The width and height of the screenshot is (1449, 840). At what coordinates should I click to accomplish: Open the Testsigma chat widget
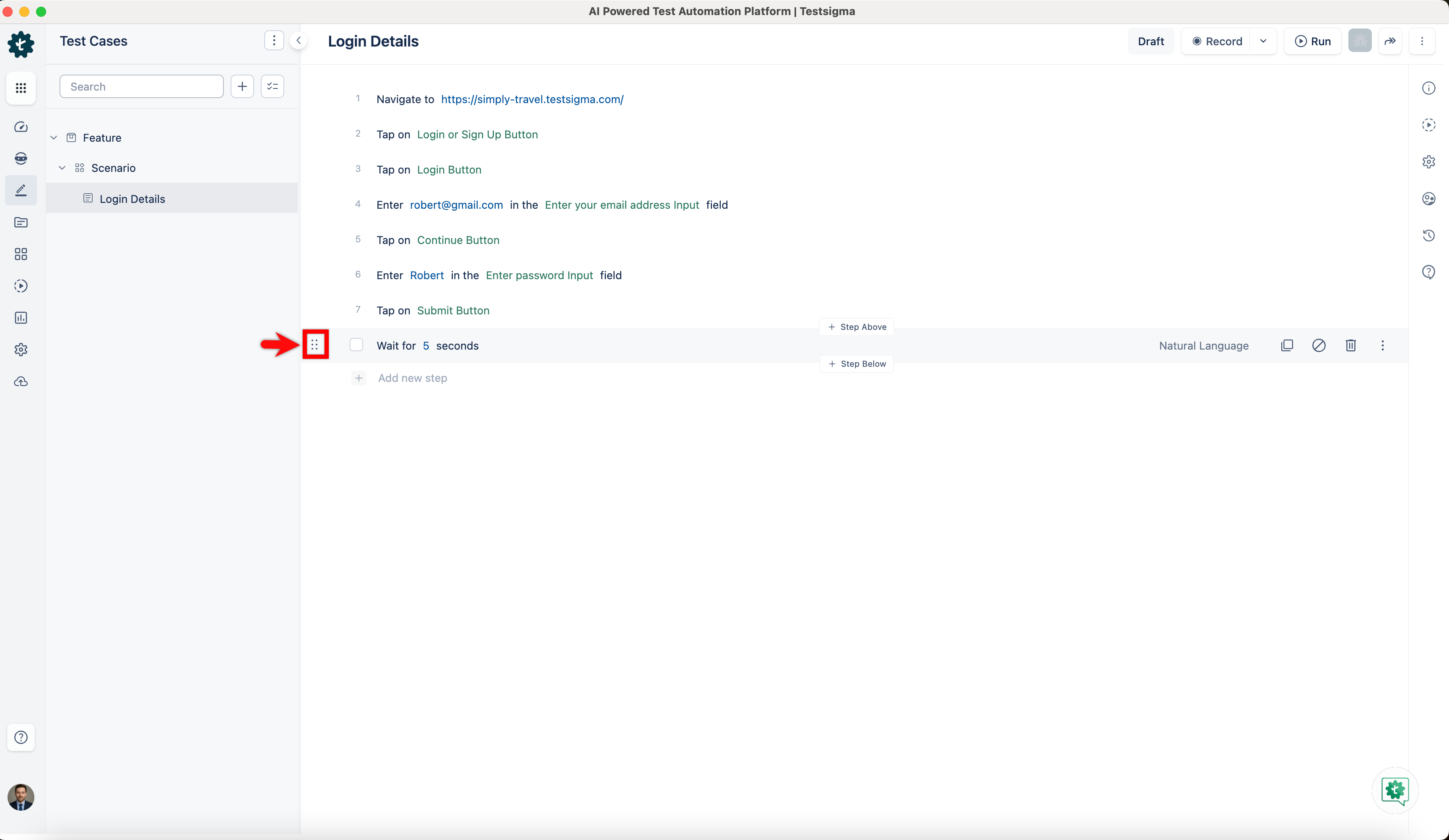(1395, 791)
